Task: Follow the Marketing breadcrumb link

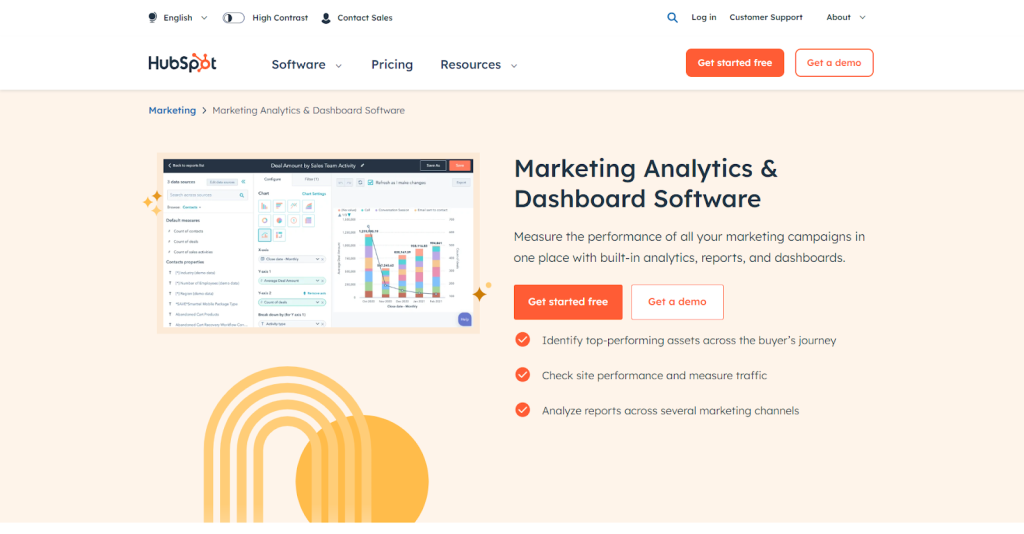Action: (172, 110)
